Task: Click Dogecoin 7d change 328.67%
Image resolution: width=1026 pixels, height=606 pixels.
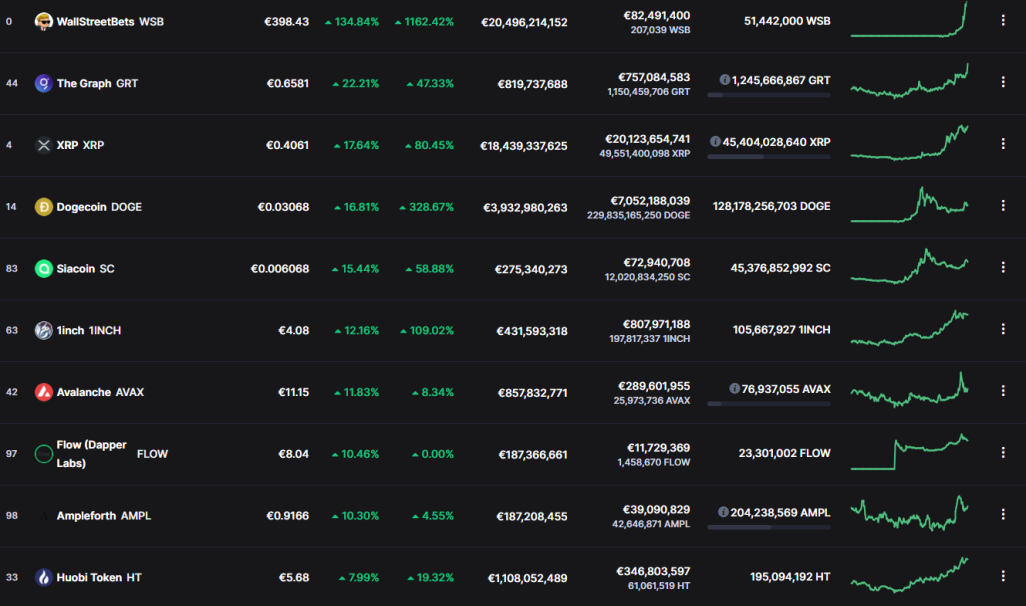Action: tap(426, 207)
